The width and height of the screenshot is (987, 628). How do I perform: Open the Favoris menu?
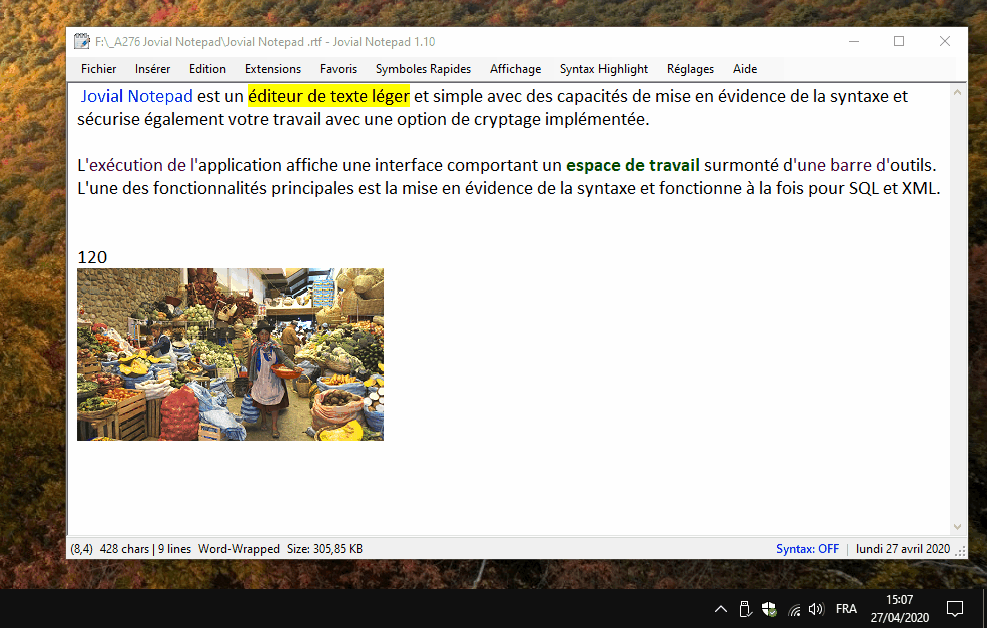click(x=338, y=69)
